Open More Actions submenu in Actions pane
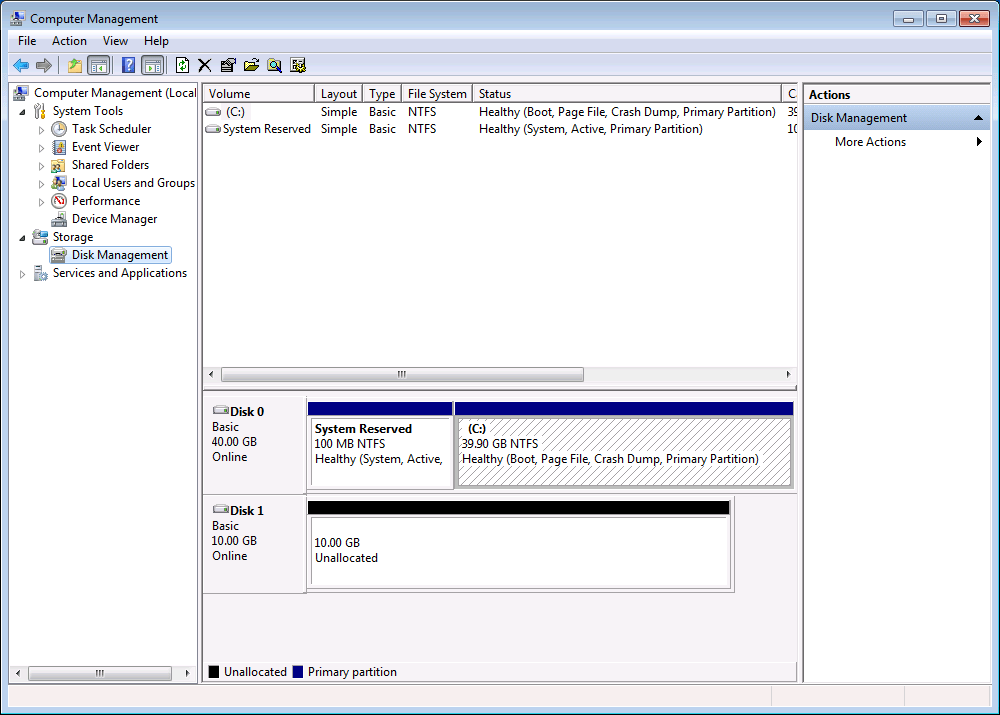The image size is (1000, 715). [870, 142]
